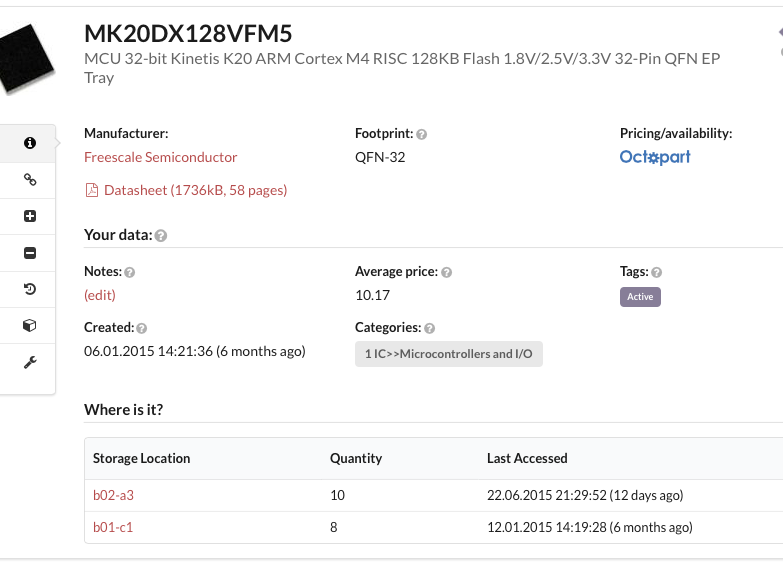Click the help icon beside Categories

point(430,328)
